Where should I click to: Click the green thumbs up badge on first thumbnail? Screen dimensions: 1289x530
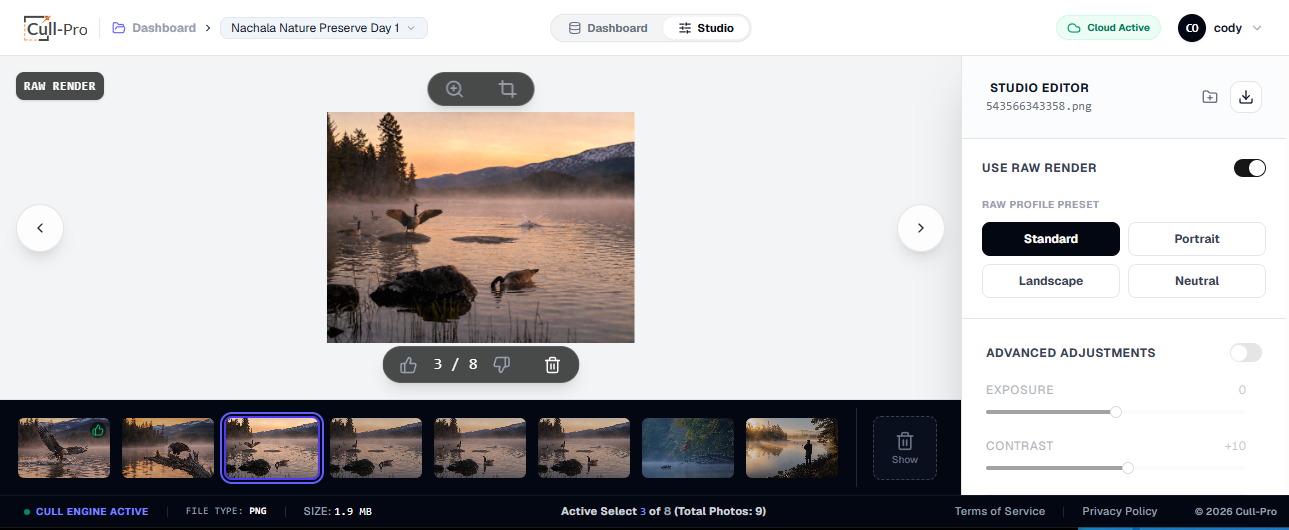click(x=98, y=430)
